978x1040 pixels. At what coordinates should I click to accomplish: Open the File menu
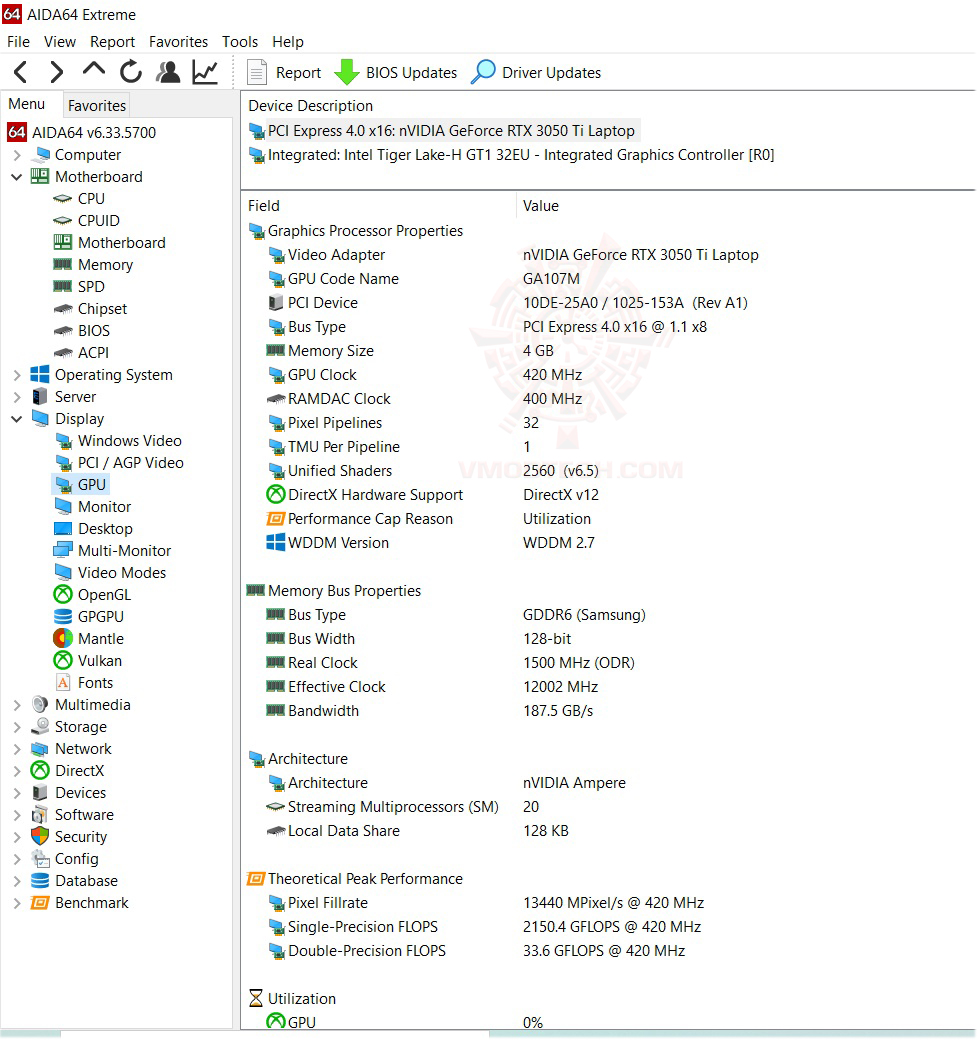point(19,42)
